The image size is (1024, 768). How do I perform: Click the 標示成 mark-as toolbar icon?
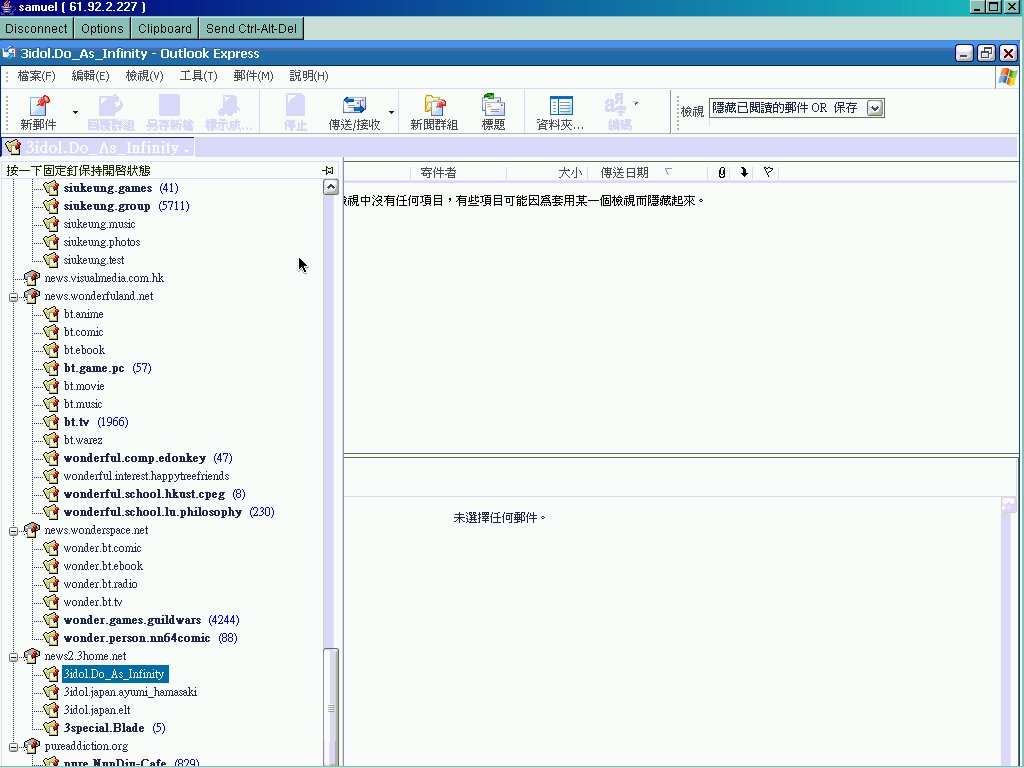[x=229, y=112]
